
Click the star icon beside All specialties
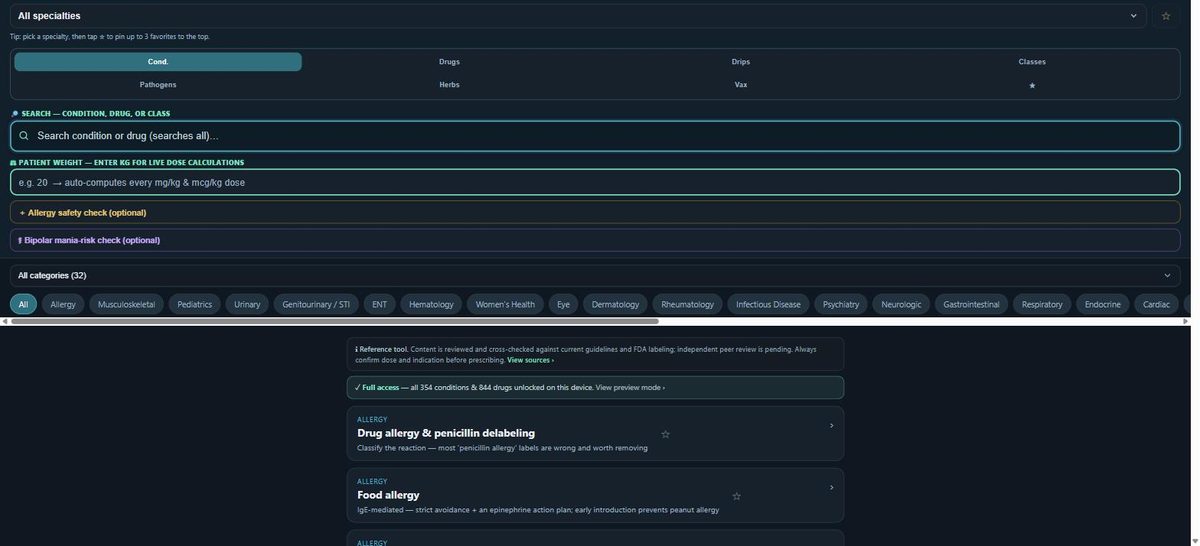click(1165, 16)
